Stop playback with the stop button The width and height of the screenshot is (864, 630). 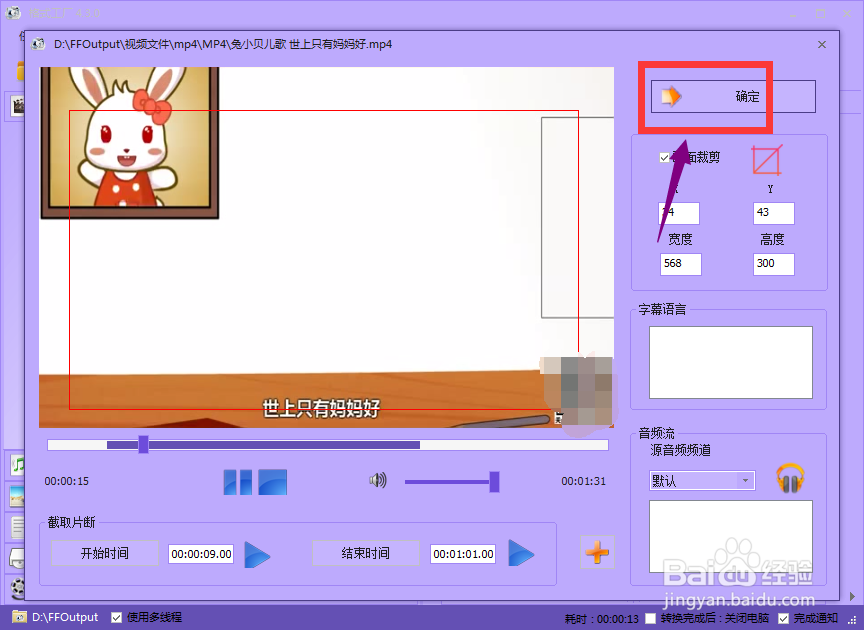pyautogui.click(x=273, y=482)
